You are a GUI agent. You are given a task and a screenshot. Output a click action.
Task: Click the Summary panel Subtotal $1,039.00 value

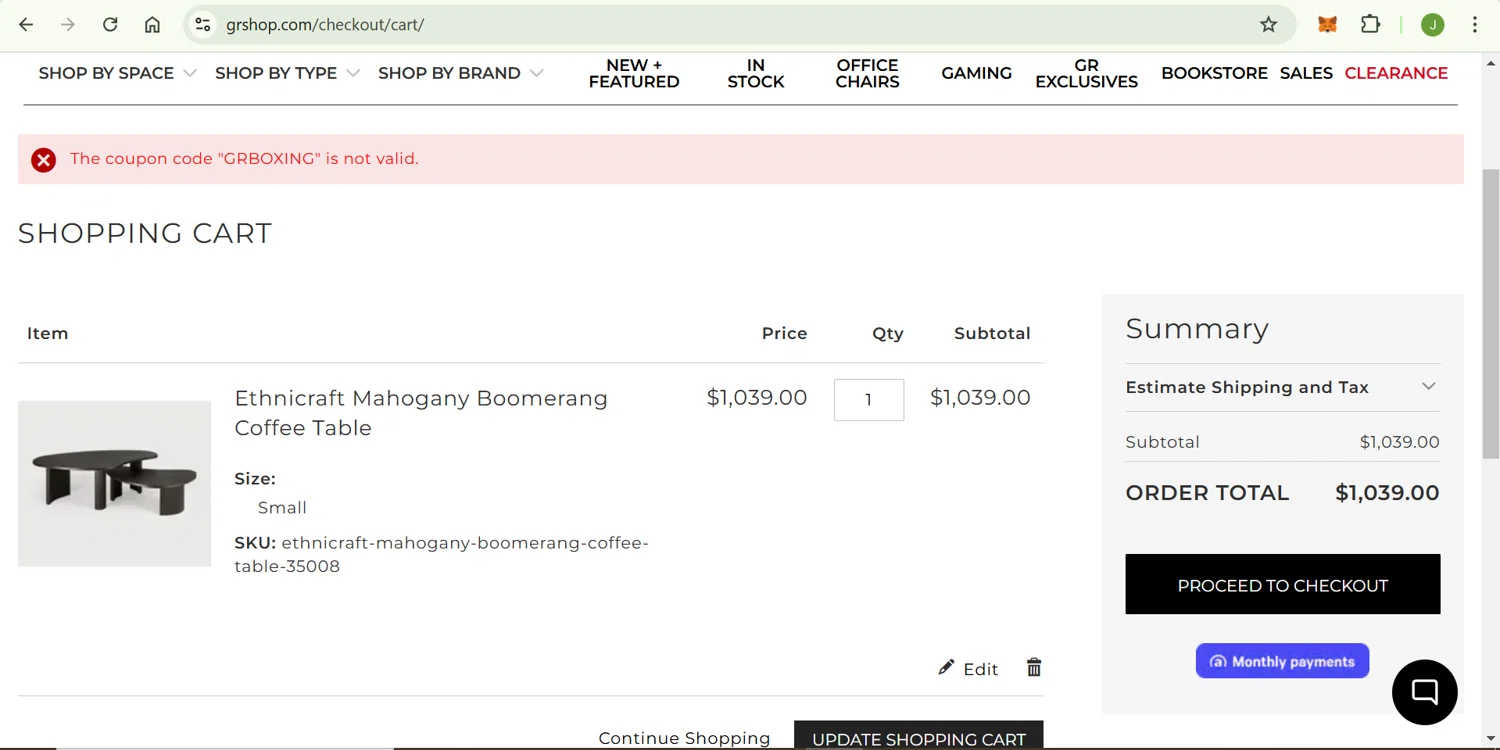(x=1399, y=442)
